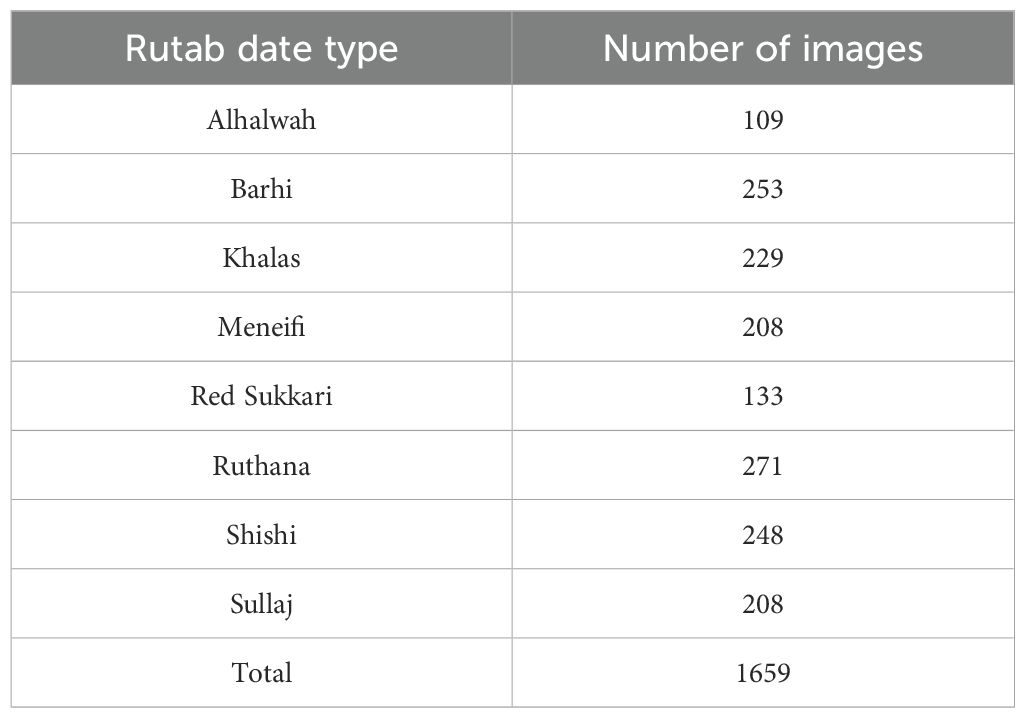The width and height of the screenshot is (1025, 718).
Task: Select the Alhalwah cell
Action: tap(261, 120)
